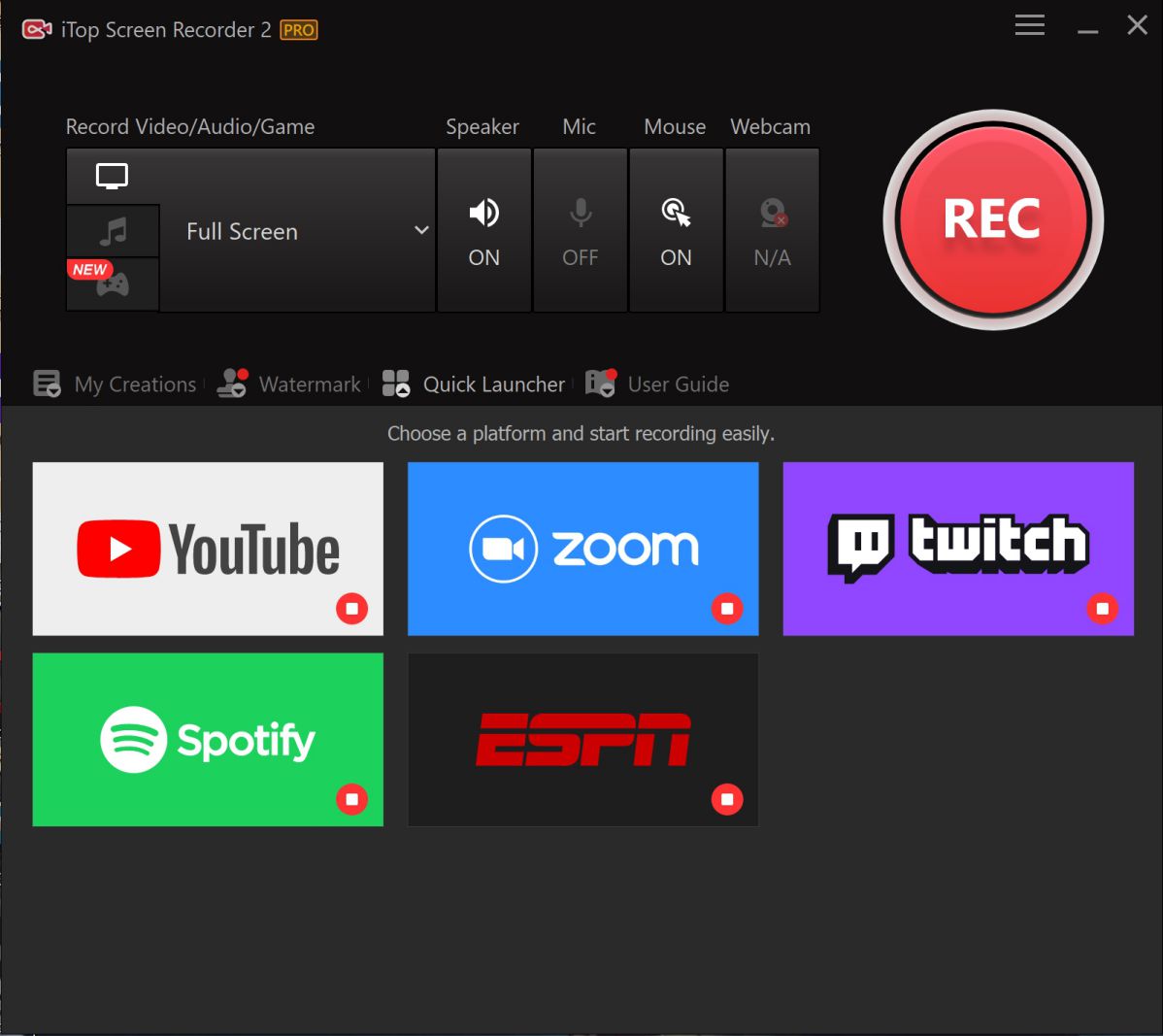Close the iTop Screen Recorder window

click(x=1138, y=24)
